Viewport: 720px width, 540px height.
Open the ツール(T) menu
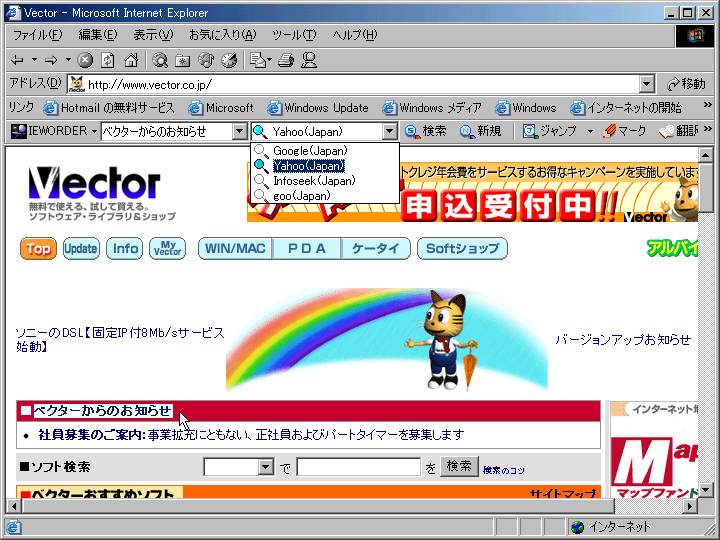[x=294, y=35]
